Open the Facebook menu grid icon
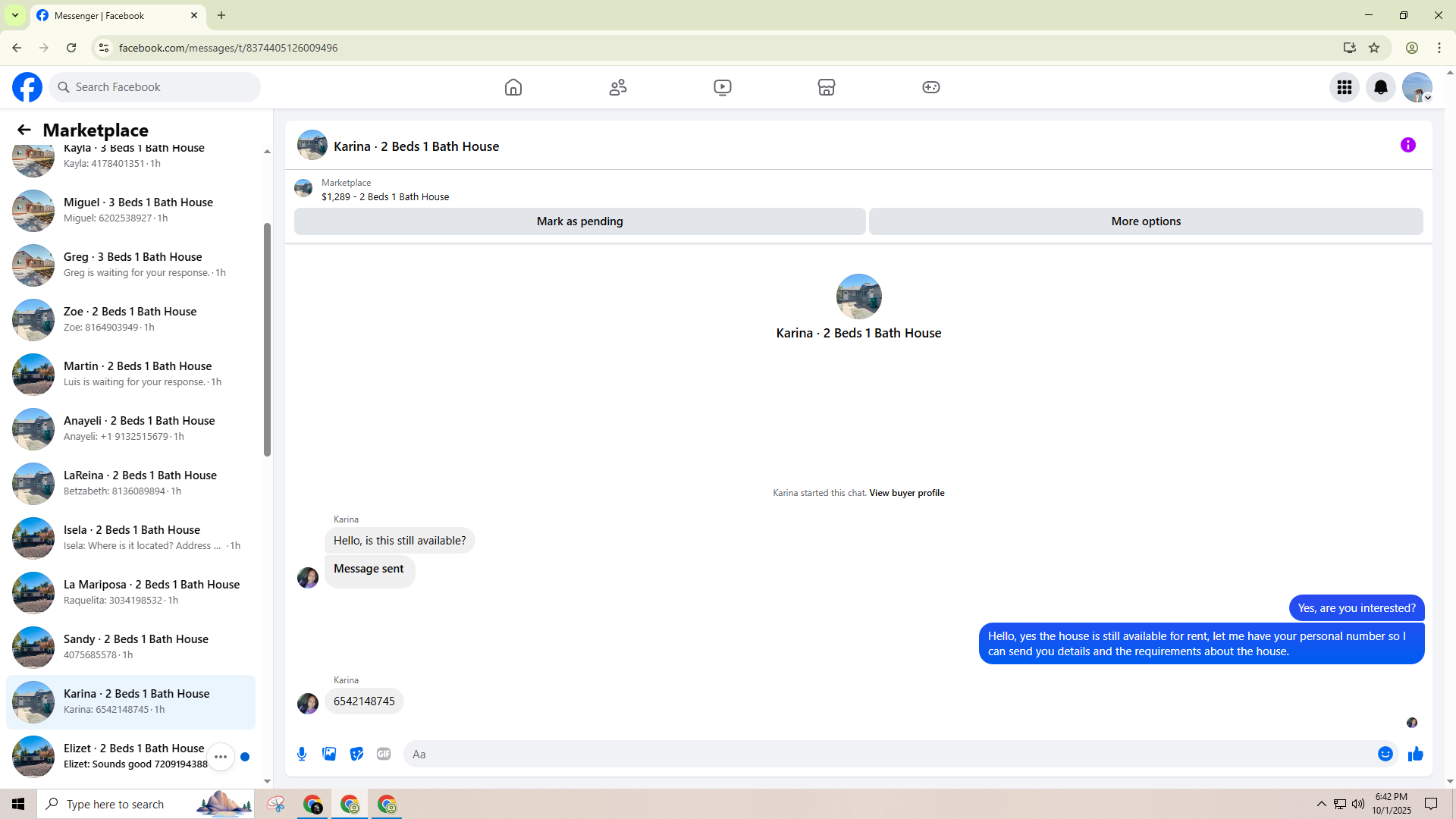The image size is (1456, 819). point(1345,87)
